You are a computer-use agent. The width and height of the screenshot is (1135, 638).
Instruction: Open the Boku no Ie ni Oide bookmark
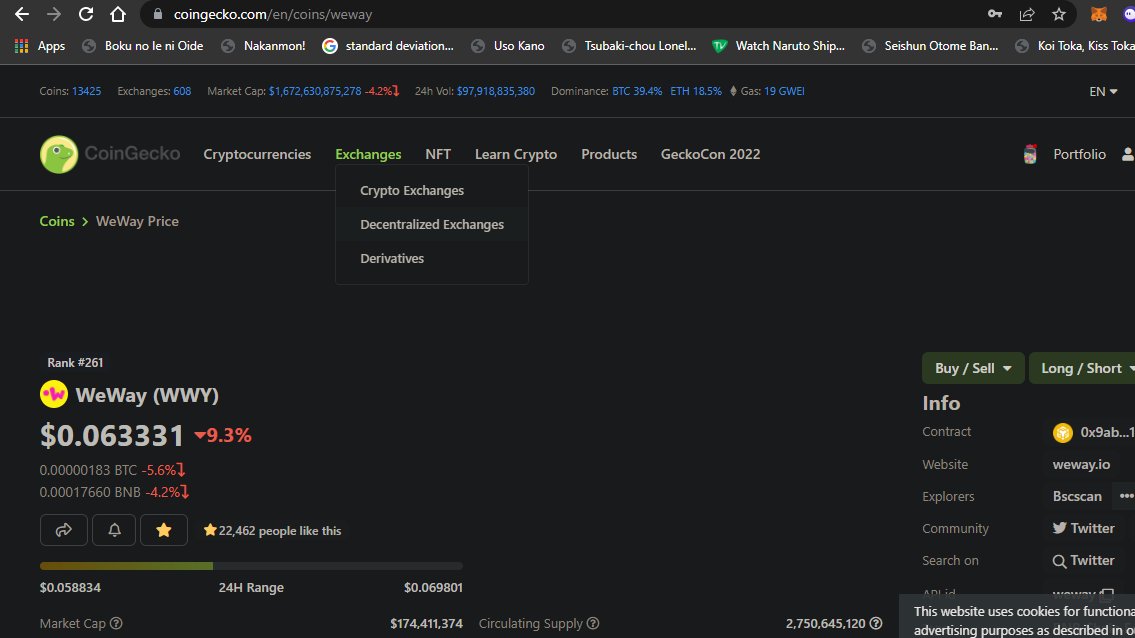143,46
